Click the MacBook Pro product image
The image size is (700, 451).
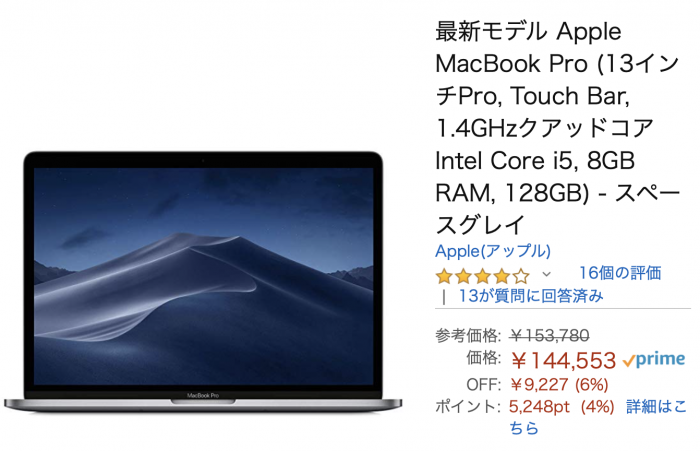tap(203, 281)
